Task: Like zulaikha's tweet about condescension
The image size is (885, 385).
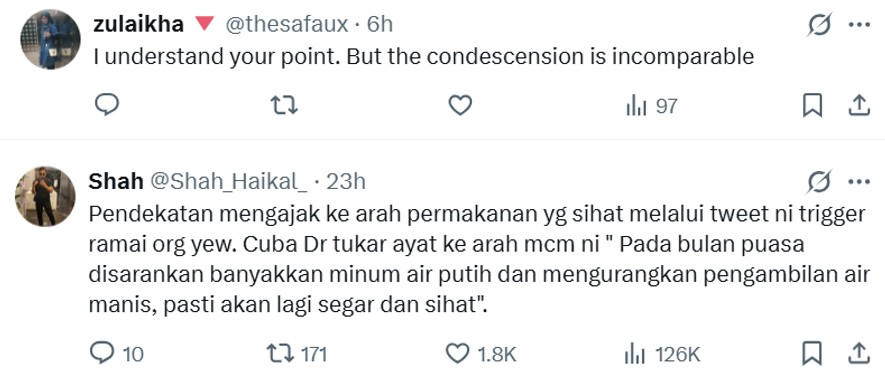Action: pyautogui.click(x=460, y=106)
